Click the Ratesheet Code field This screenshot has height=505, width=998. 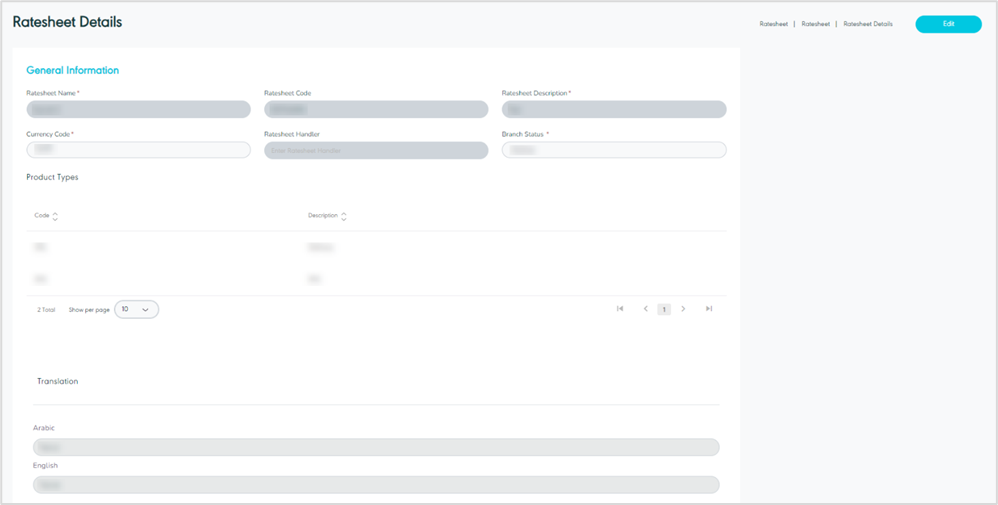tap(376, 110)
